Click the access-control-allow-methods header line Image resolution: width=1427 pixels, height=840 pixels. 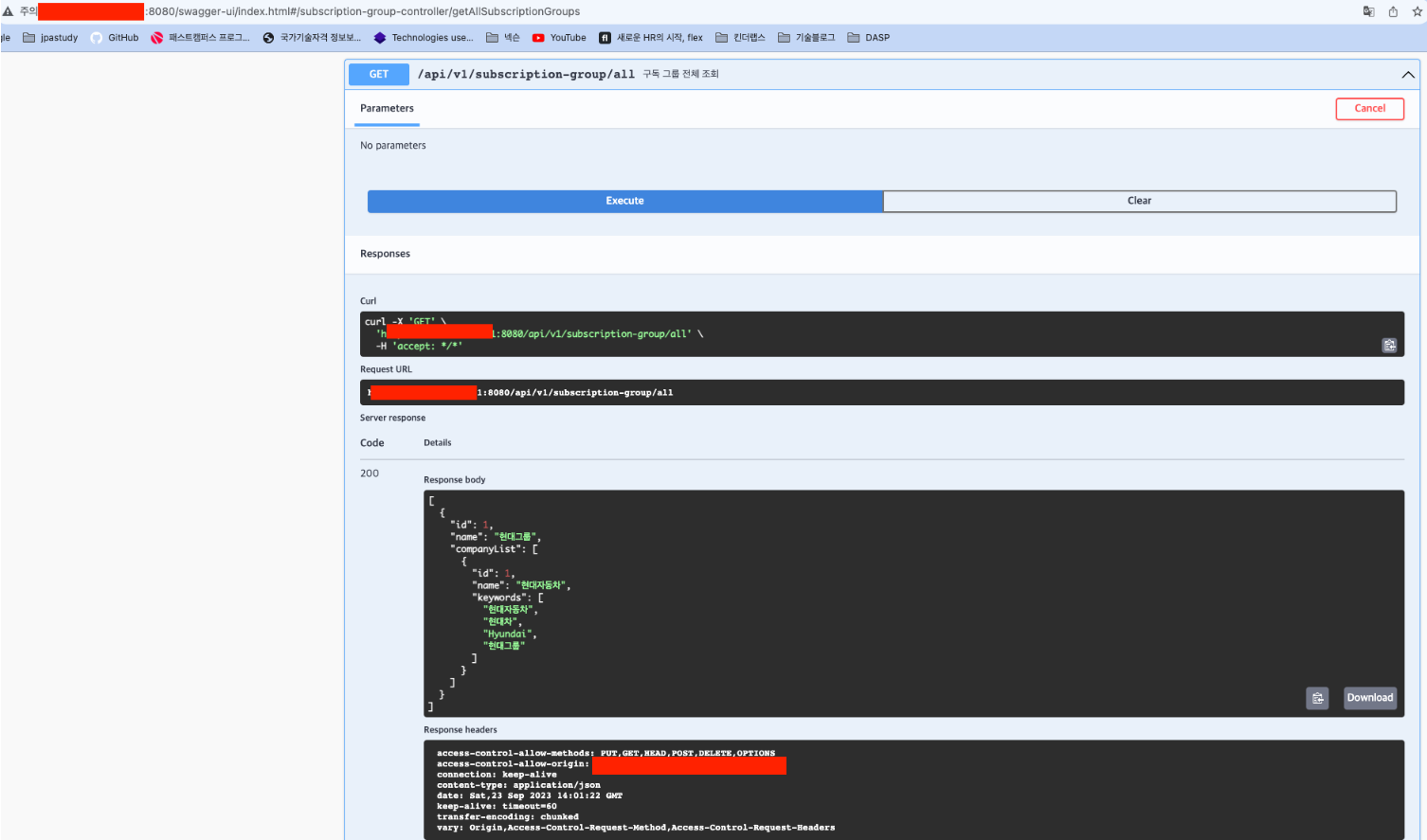pyautogui.click(x=606, y=754)
